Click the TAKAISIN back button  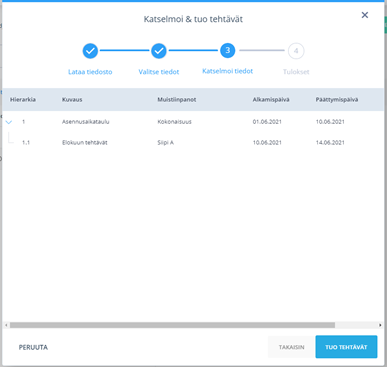point(292,347)
